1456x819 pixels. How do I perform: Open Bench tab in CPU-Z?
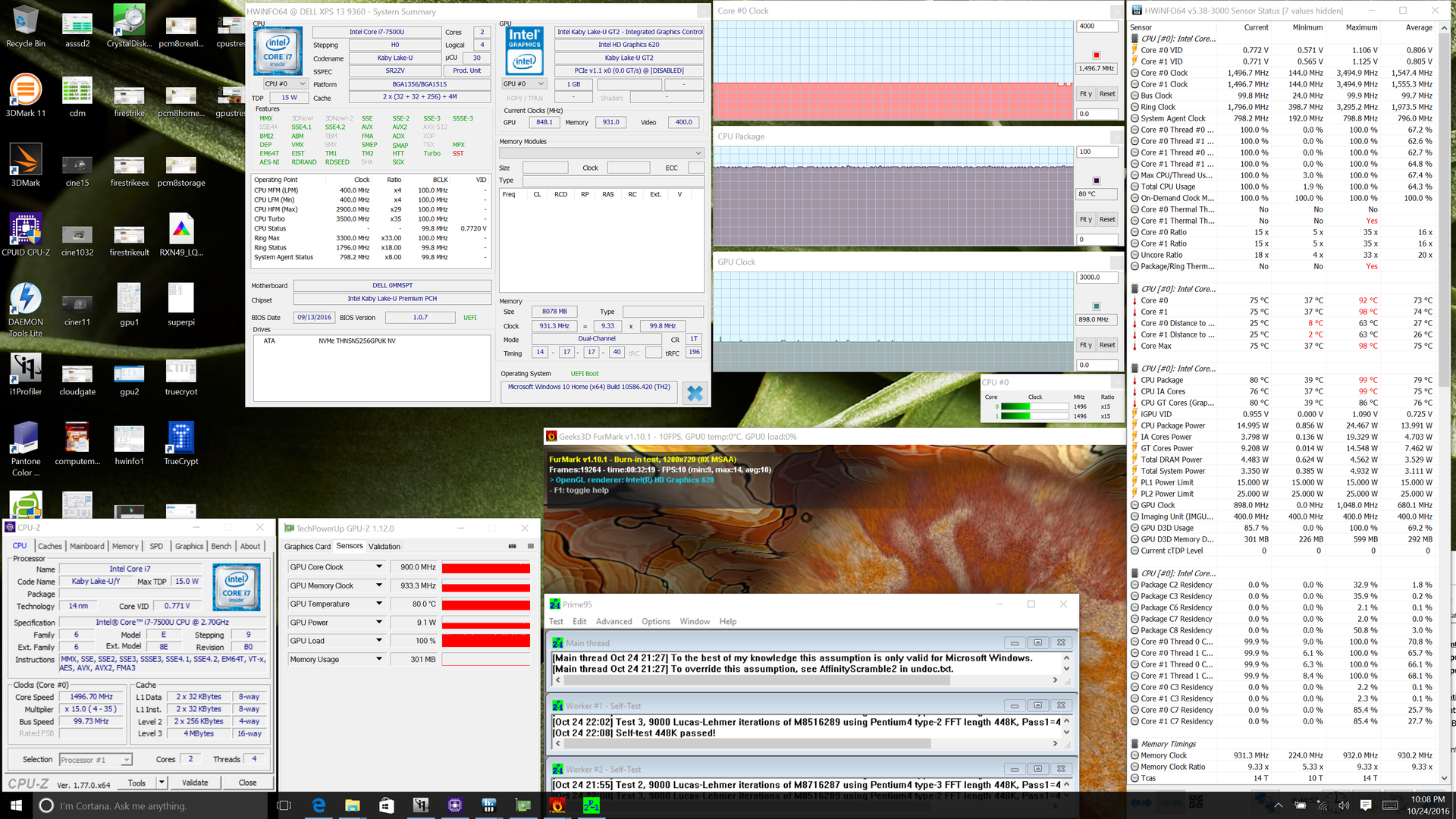pyautogui.click(x=221, y=546)
